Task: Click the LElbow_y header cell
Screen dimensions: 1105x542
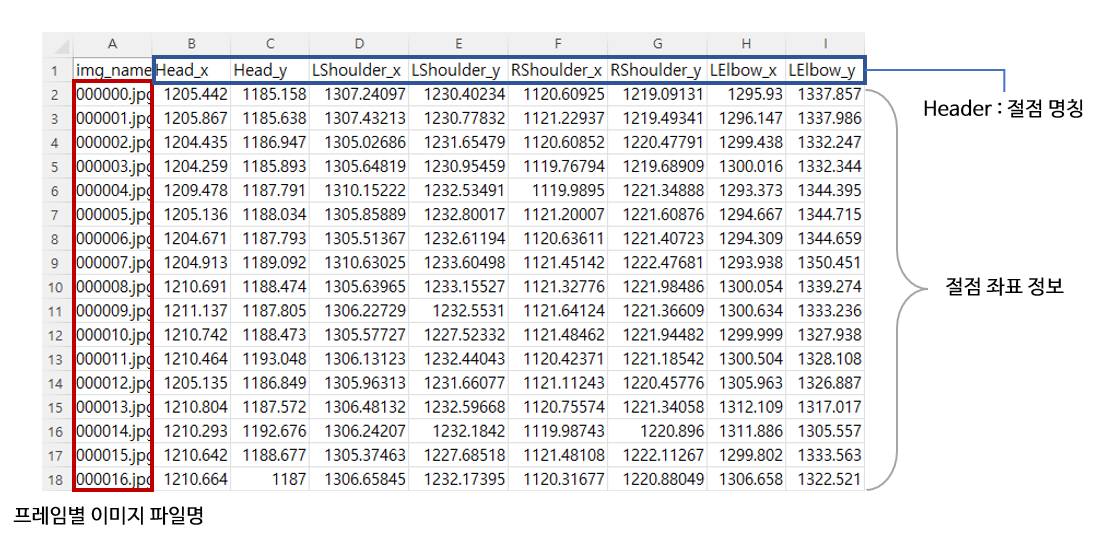Action: [824, 71]
